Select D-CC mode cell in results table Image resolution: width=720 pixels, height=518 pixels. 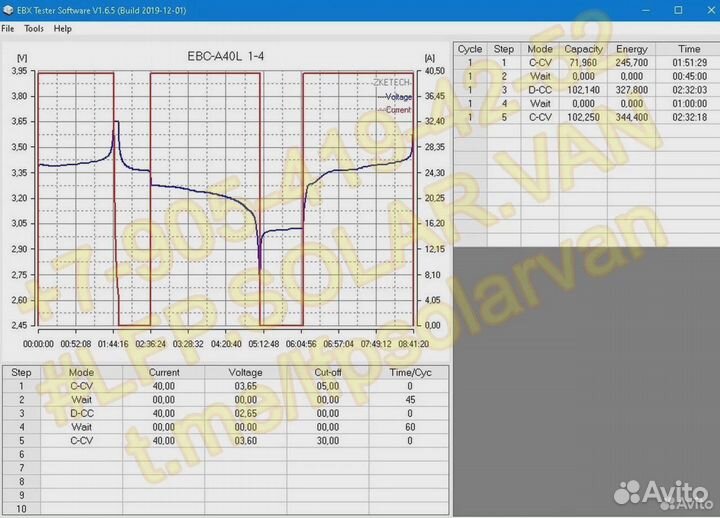[x=540, y=90]
